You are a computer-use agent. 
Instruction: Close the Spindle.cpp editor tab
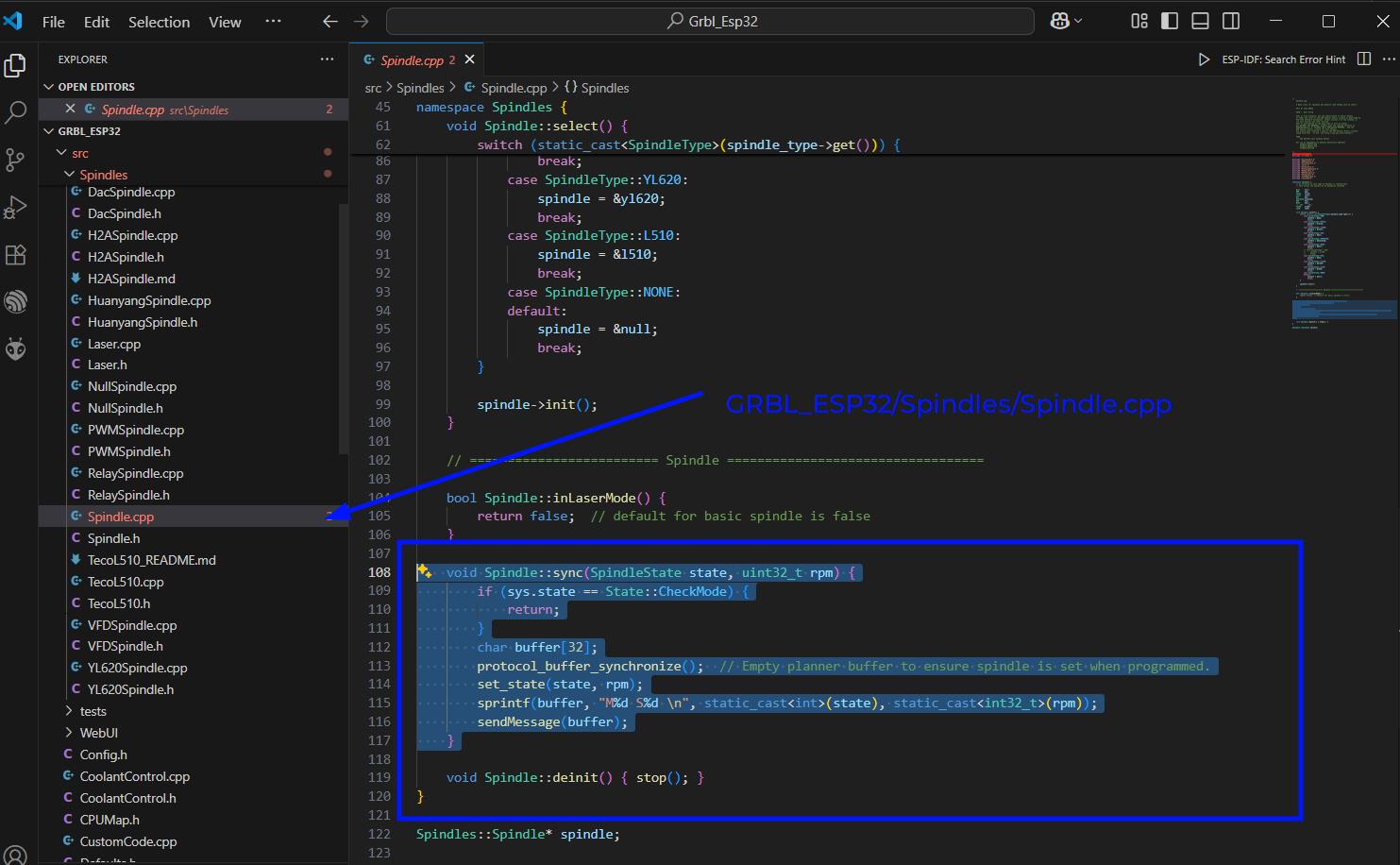(469, 59)
